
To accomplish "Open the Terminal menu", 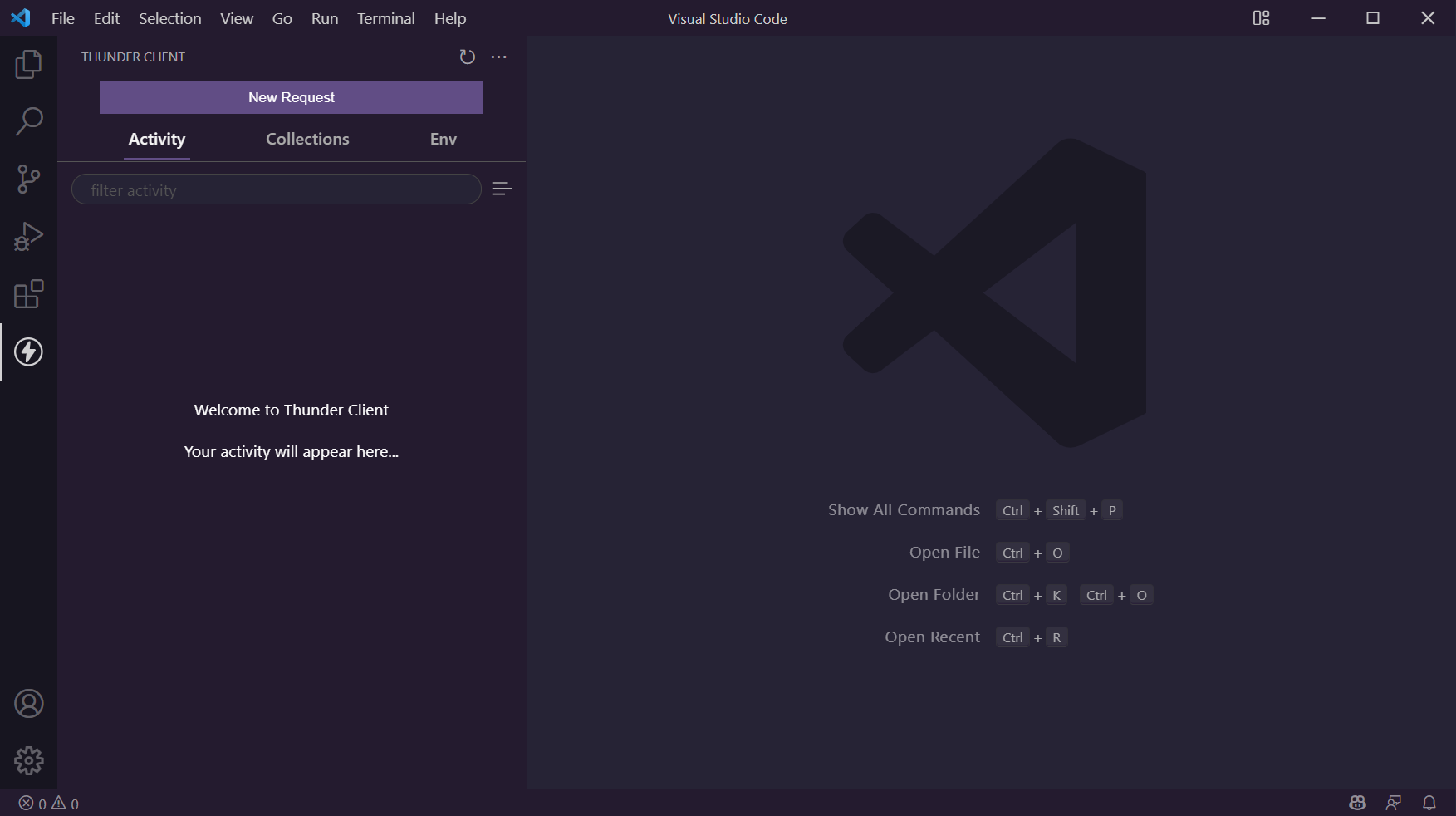I will [385, 18].
